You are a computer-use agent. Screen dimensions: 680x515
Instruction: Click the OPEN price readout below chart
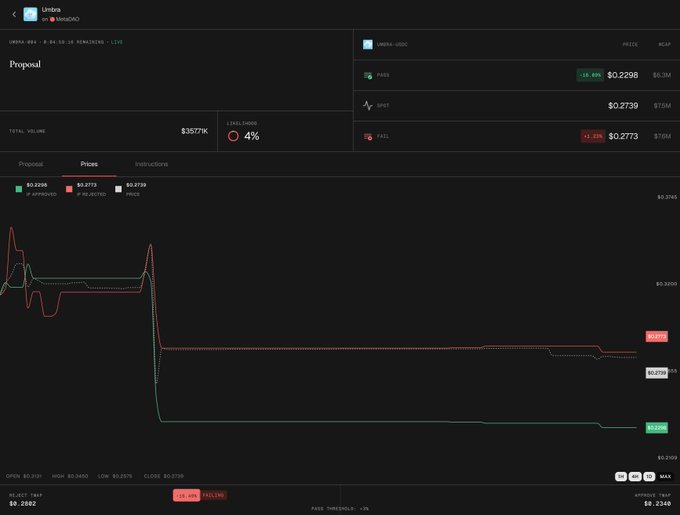pyautogui.click(x=23, y=476)
